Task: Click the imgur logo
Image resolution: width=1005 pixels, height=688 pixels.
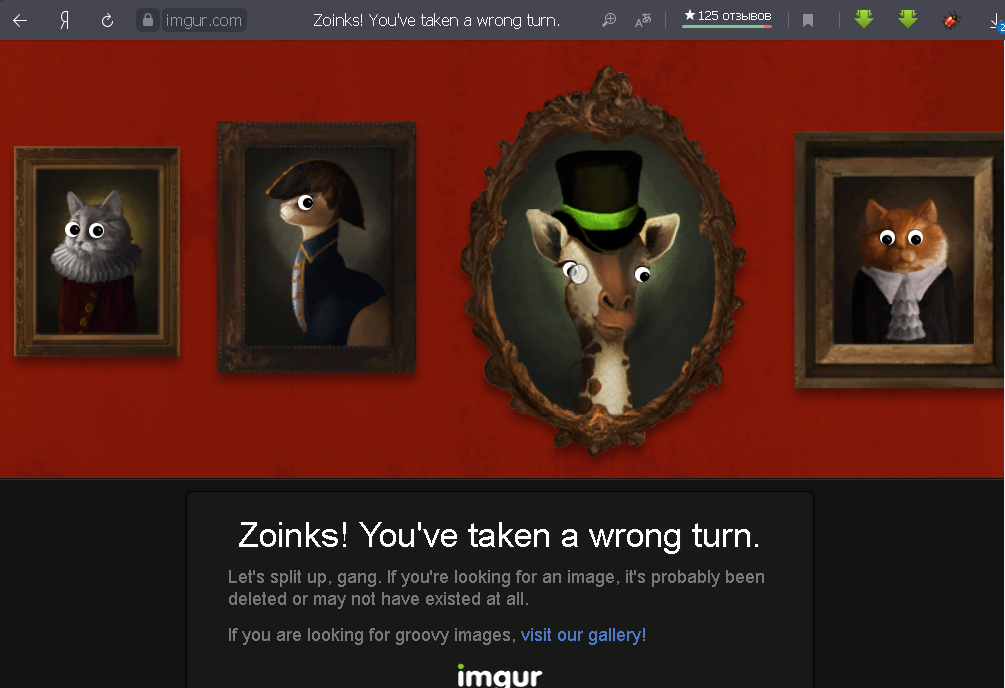Action: coord(500,676)
